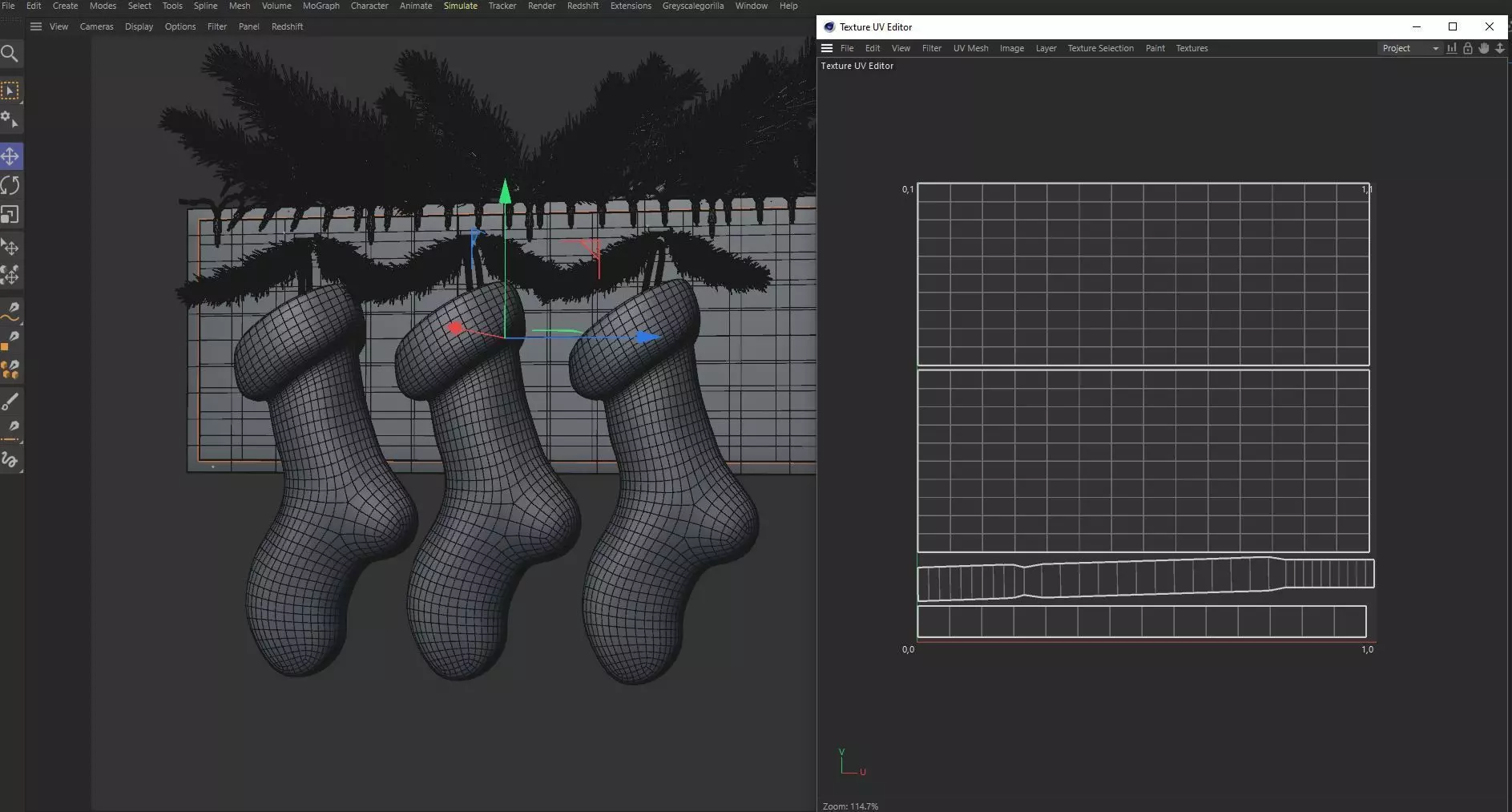
Task: Activate the Scale tool
Action: [x=10, y=215]
